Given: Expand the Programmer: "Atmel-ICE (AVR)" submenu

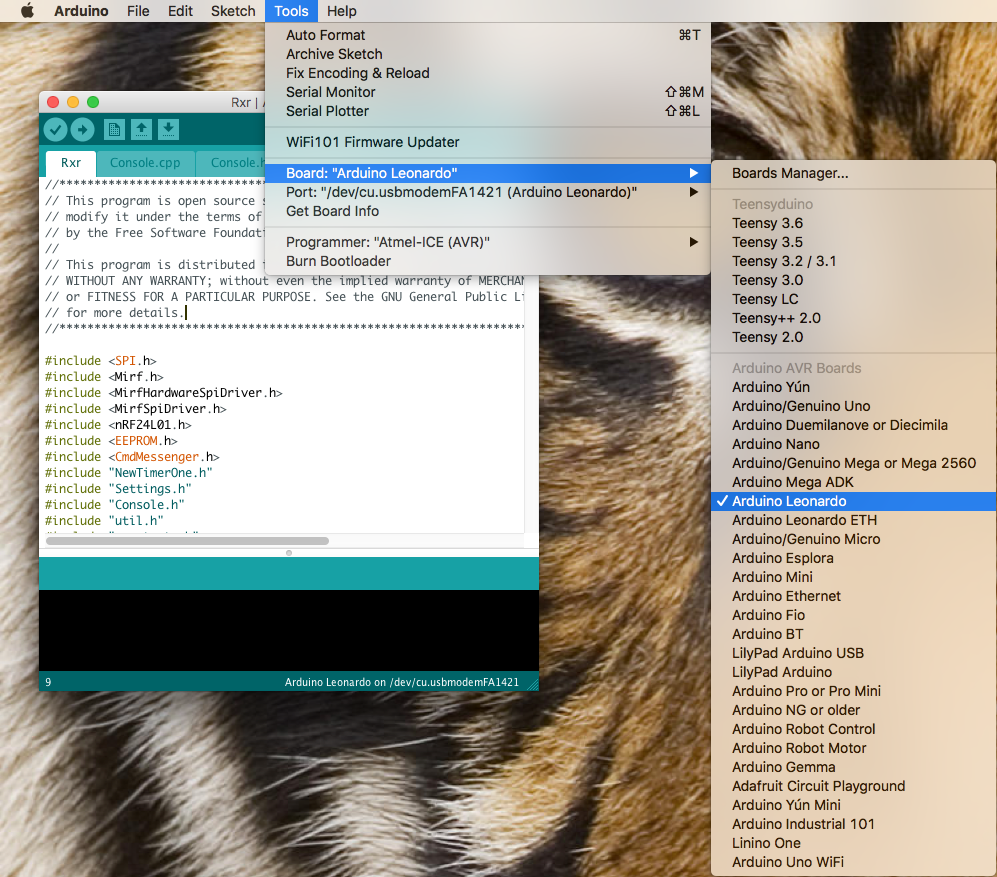Looking at the screenshot, I should click(x=488, y=242).
